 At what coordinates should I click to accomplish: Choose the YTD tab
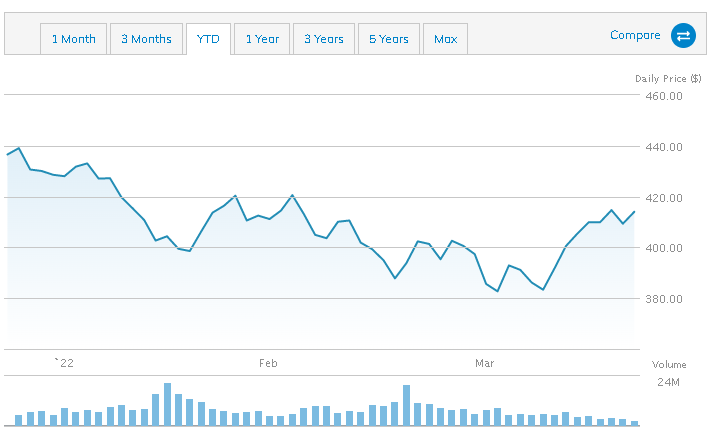tap(208, 39)
